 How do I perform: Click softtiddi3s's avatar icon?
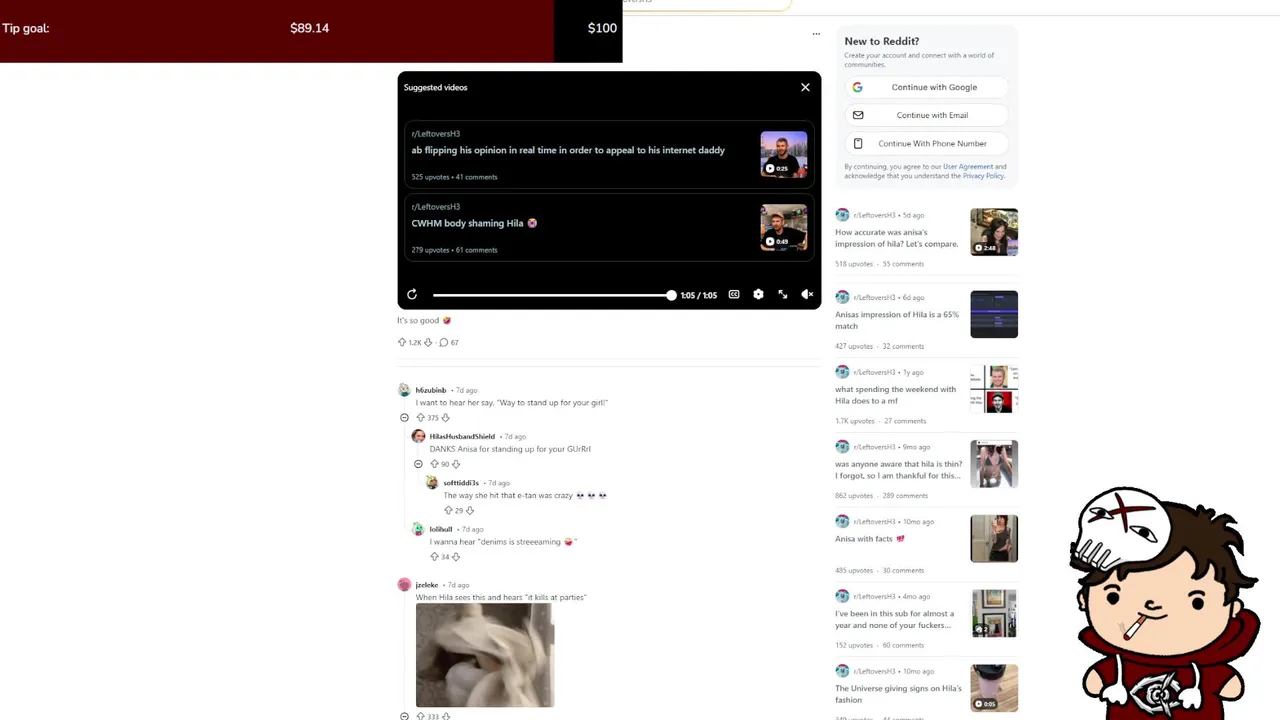(x=432, y=482)
